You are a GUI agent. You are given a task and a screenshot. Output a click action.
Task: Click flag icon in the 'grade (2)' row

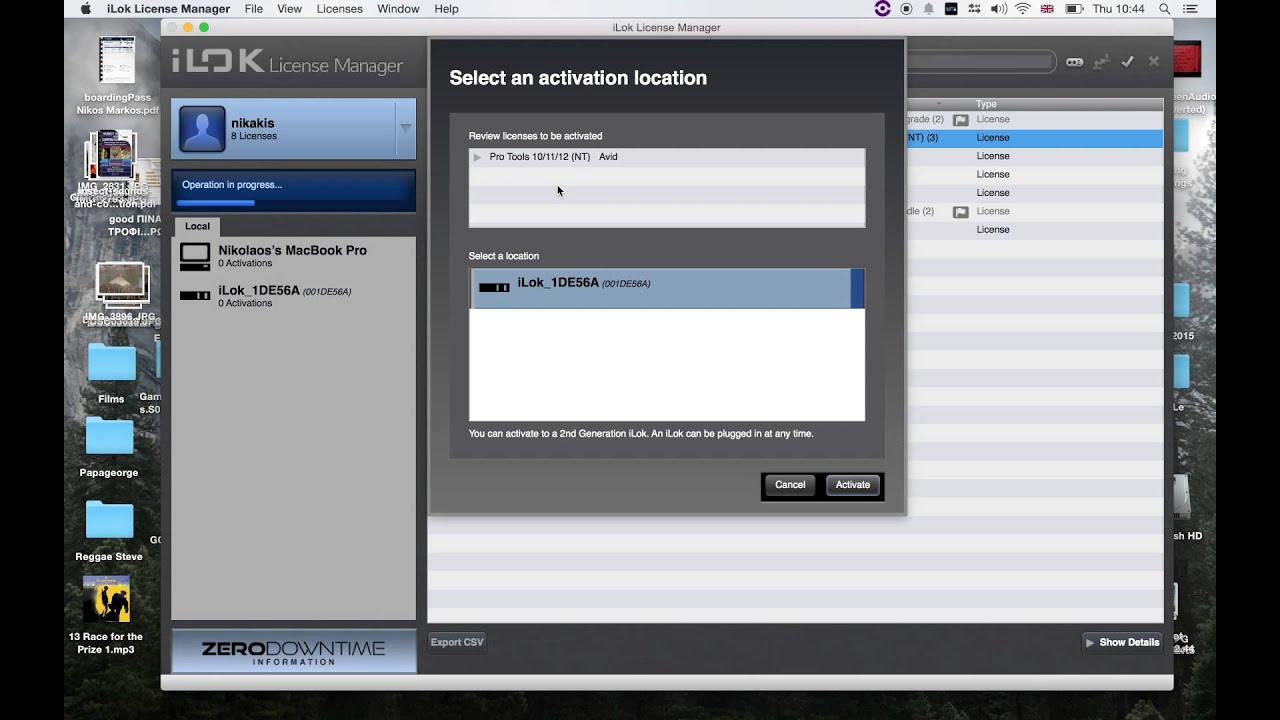[x=960, y=120]
